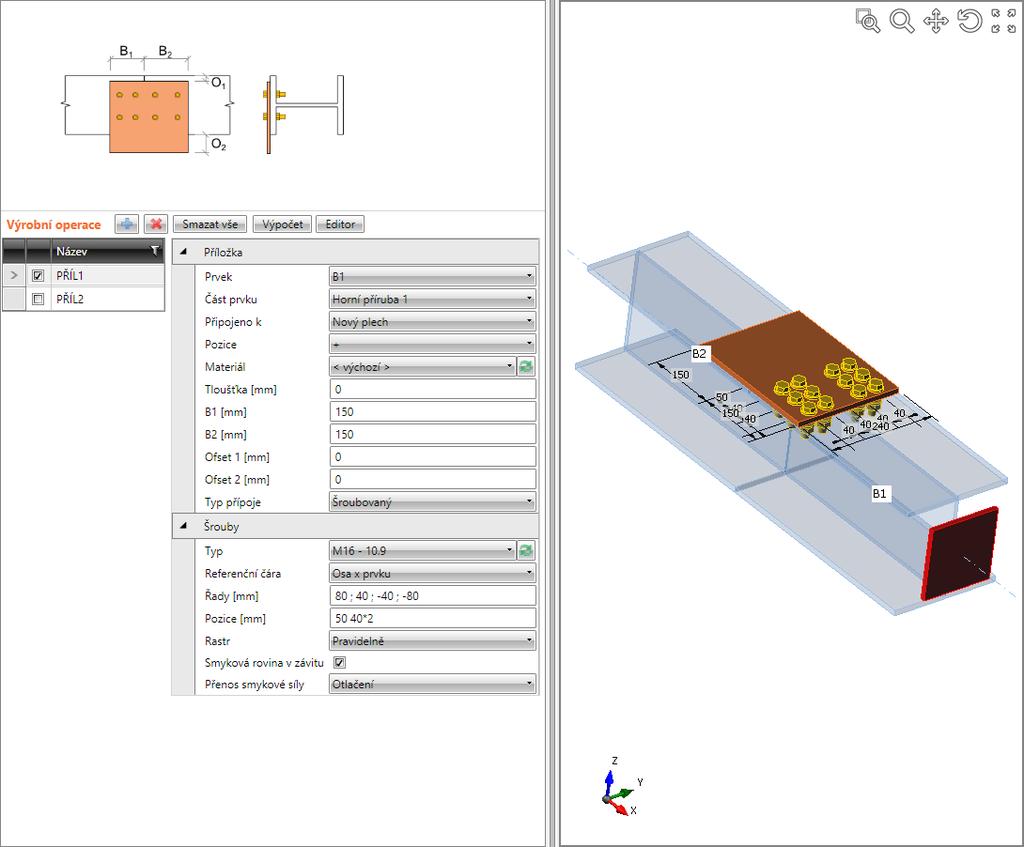Open Přenos smykové síly dropdown Otlačení
The width and height of the screenshot is (1024, 847).
pos(432,684)
